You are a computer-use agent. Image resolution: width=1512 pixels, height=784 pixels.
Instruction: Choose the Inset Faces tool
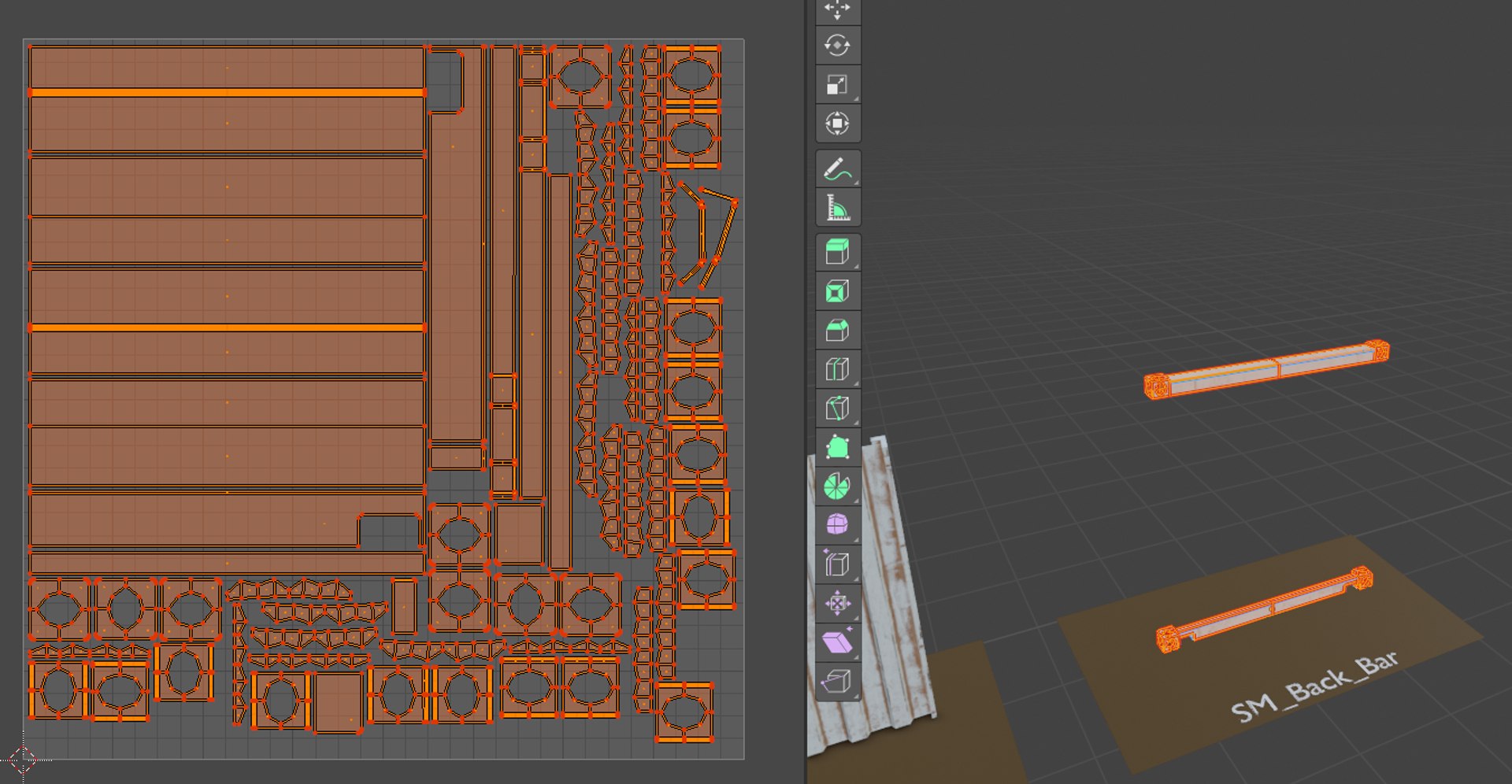click(837, 292)
